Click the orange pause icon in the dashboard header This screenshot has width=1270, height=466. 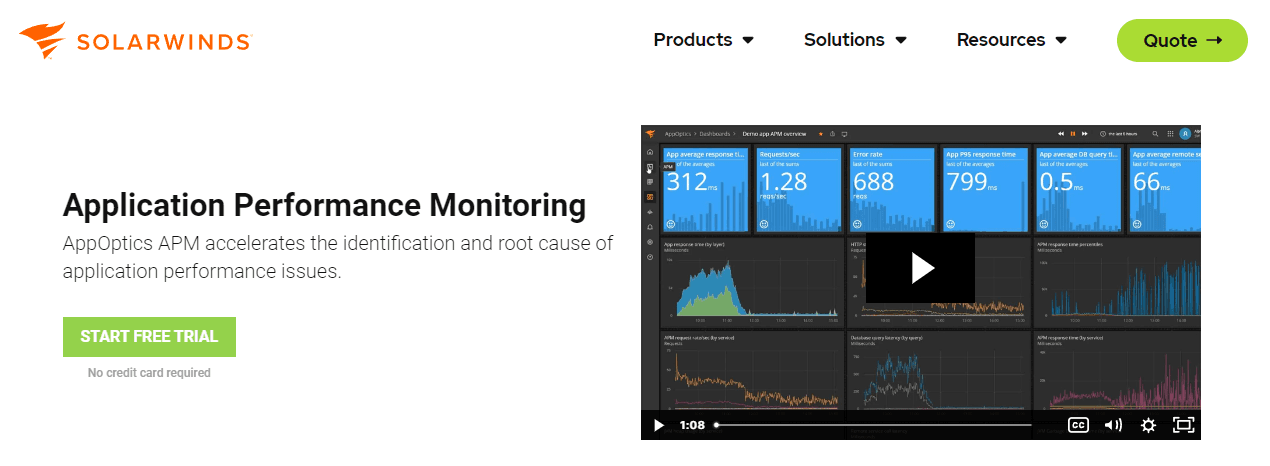tap(1072, 134)
